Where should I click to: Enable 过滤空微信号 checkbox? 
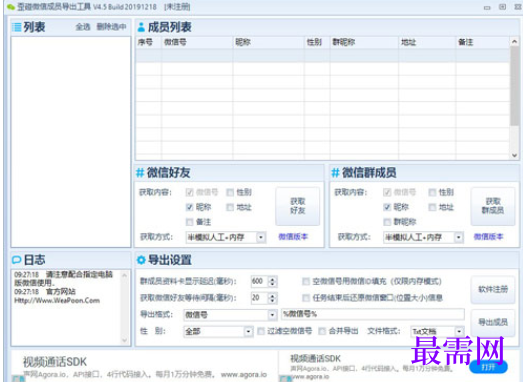tap(261, 331)
